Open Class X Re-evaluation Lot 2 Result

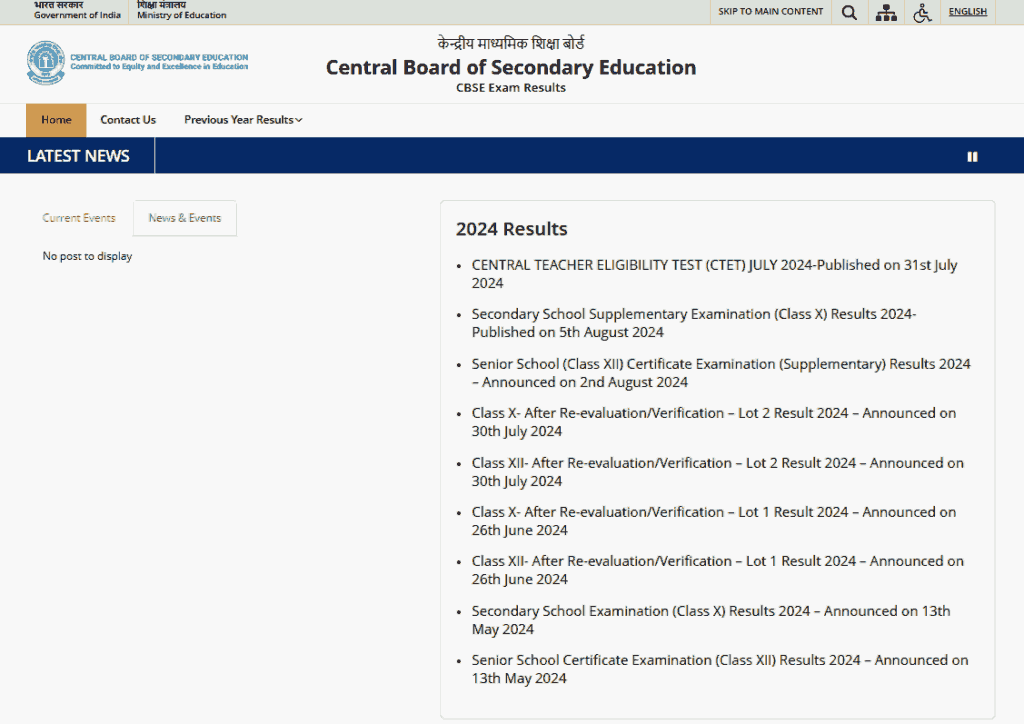(714, 422)
